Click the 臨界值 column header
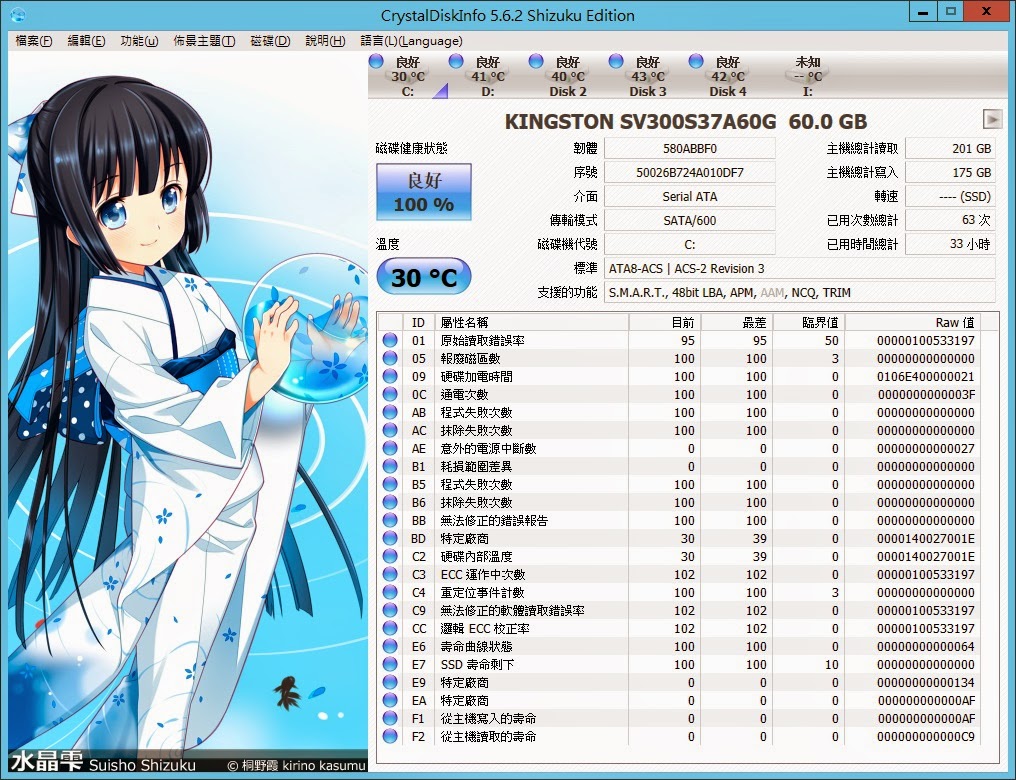The image size is (1016, 780). pyautogui.click(x=809, y=322)
